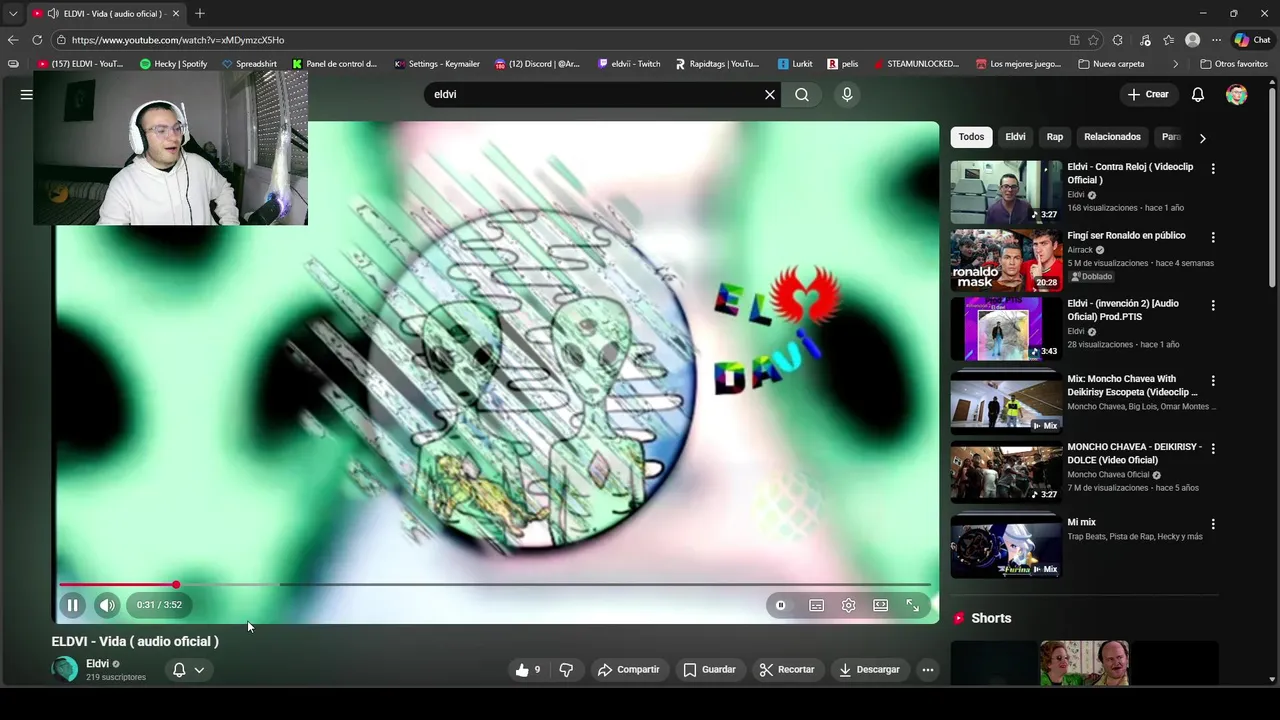Open MONCHO CHAVEA DOLCE video thumbnail

pyautogui.click(x=1006, y=472)
